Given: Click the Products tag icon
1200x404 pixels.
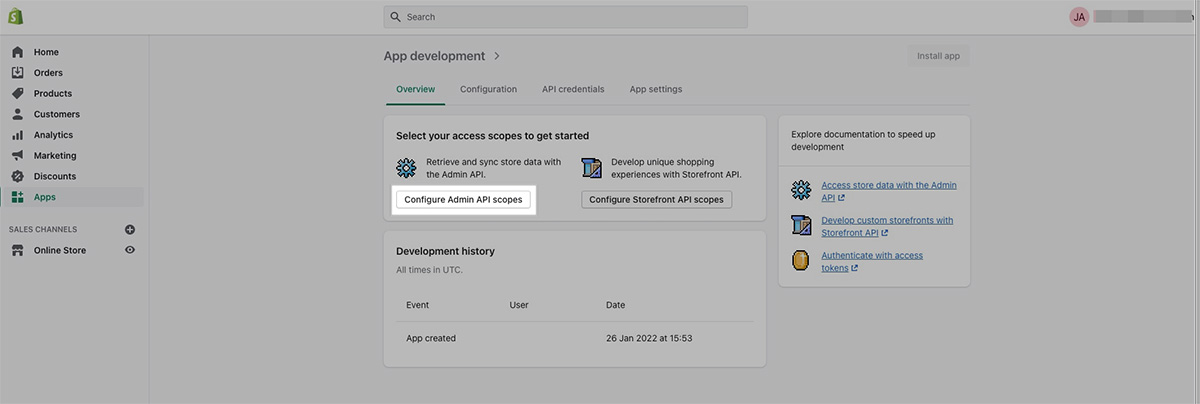Looking at the screenshot, I should coord(17,93).
